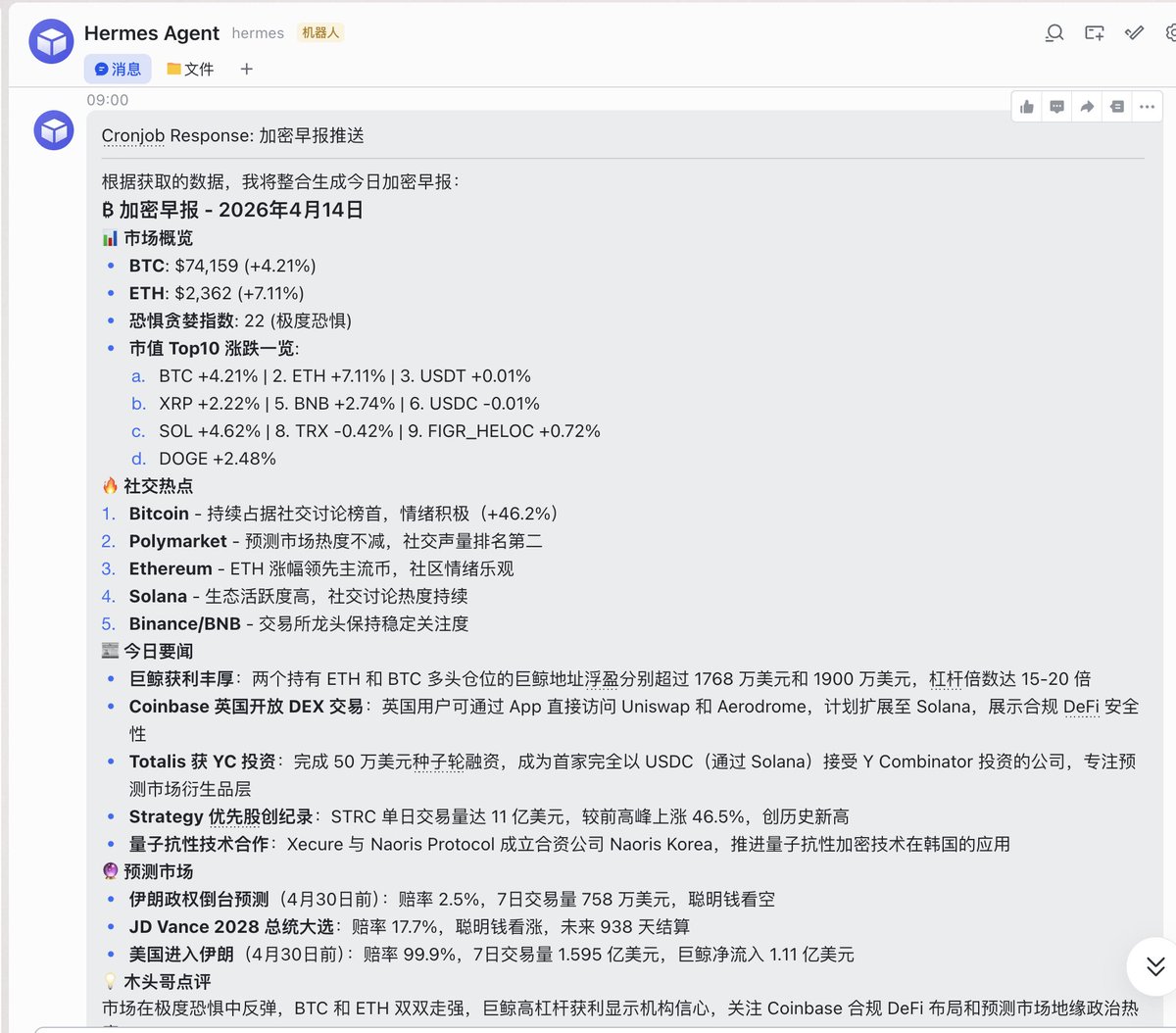Switch to the 文件 tab

click(190, 69)
